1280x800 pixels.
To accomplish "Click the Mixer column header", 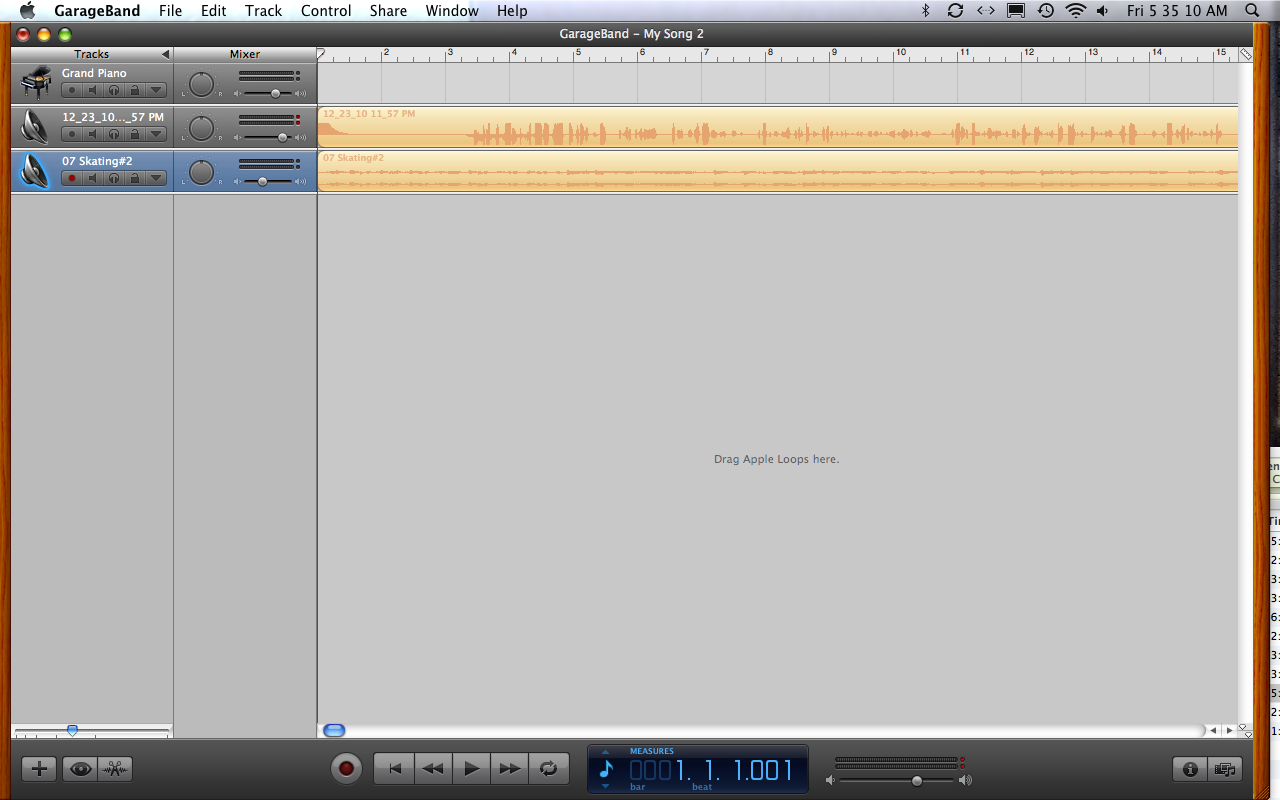I will click(245, 54).
